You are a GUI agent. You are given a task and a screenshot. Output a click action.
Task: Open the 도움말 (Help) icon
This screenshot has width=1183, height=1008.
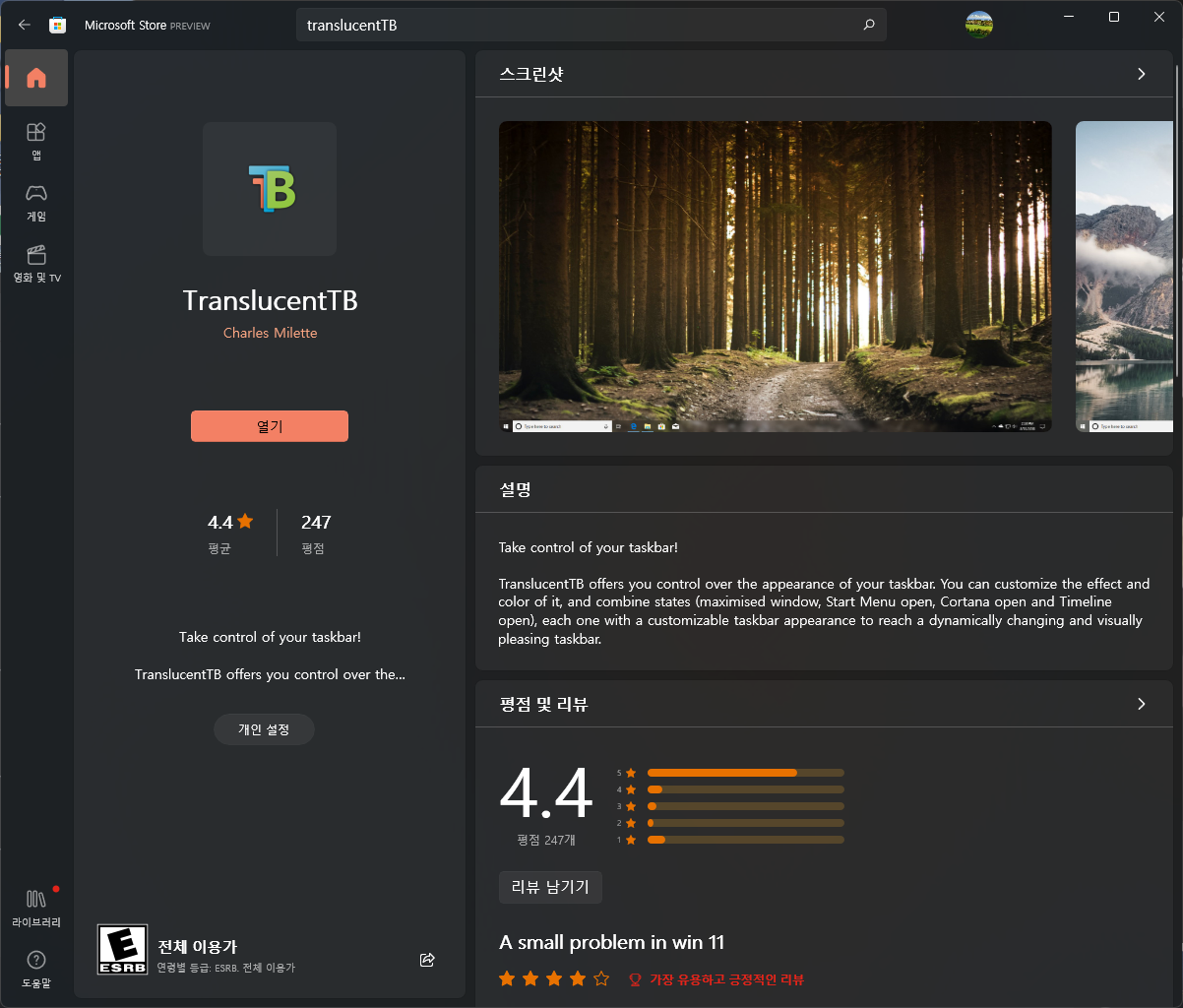point(36,969)
